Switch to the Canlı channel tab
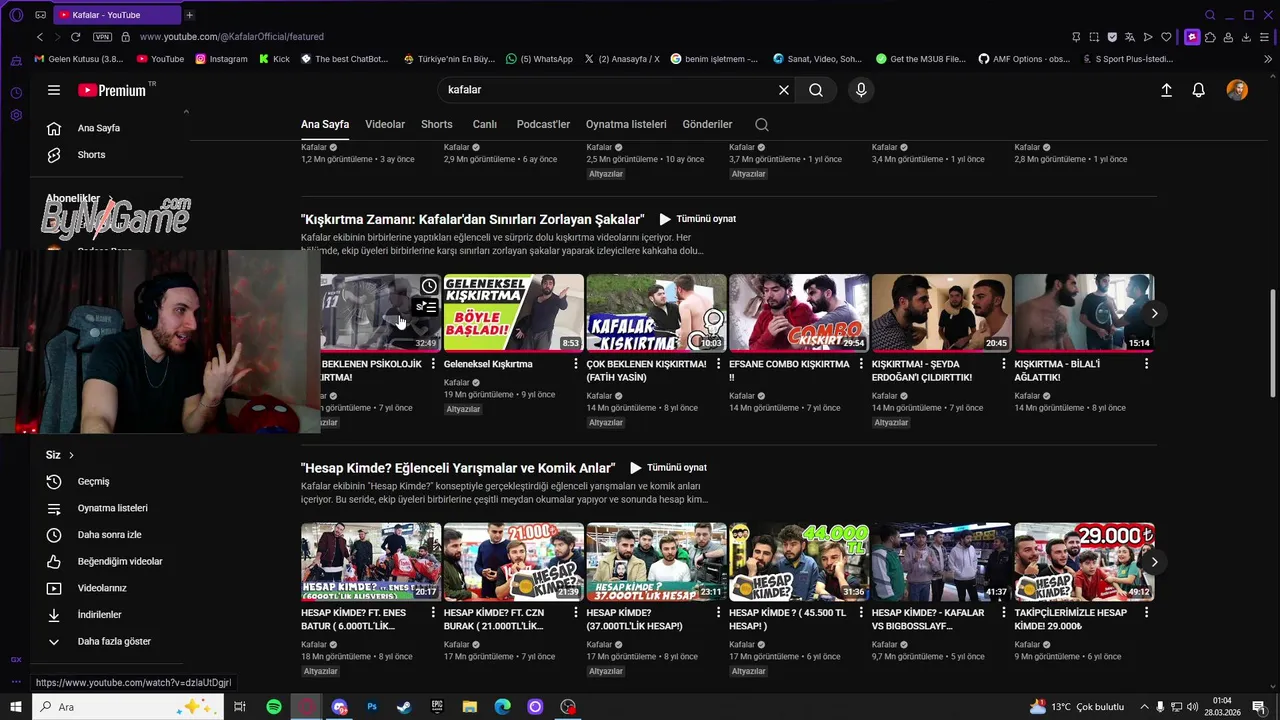 click(485, 125)
